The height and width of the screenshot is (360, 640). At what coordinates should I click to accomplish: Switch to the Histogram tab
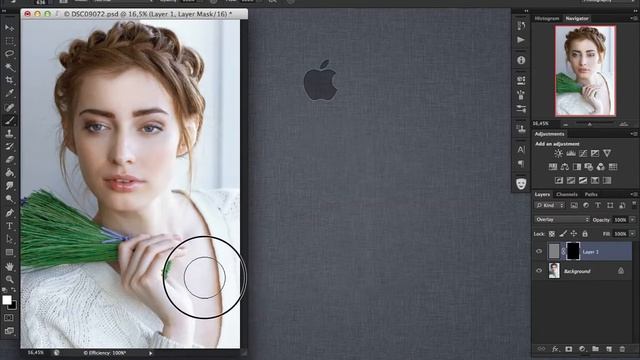point(547,18)
